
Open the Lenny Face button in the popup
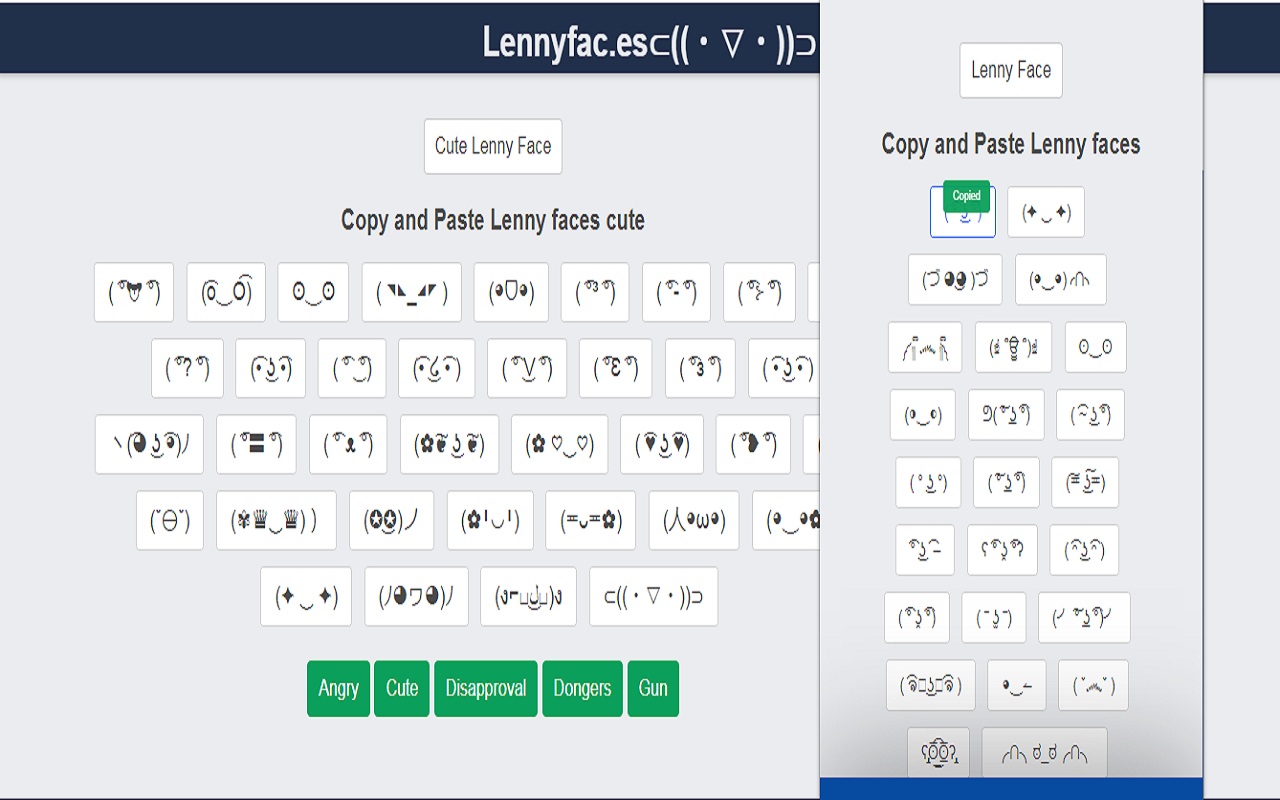[x=1011, y=70]
